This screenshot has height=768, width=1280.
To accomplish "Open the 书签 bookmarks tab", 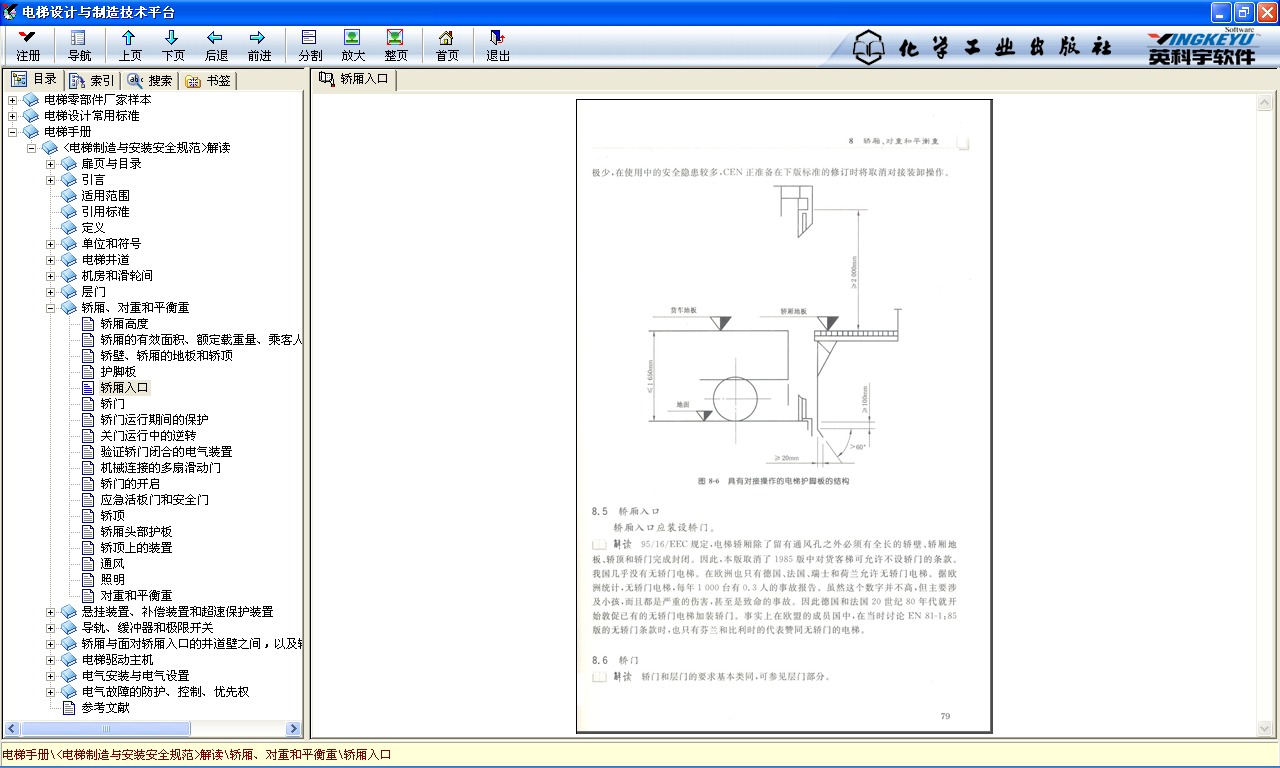I will [x=208, y=81].
